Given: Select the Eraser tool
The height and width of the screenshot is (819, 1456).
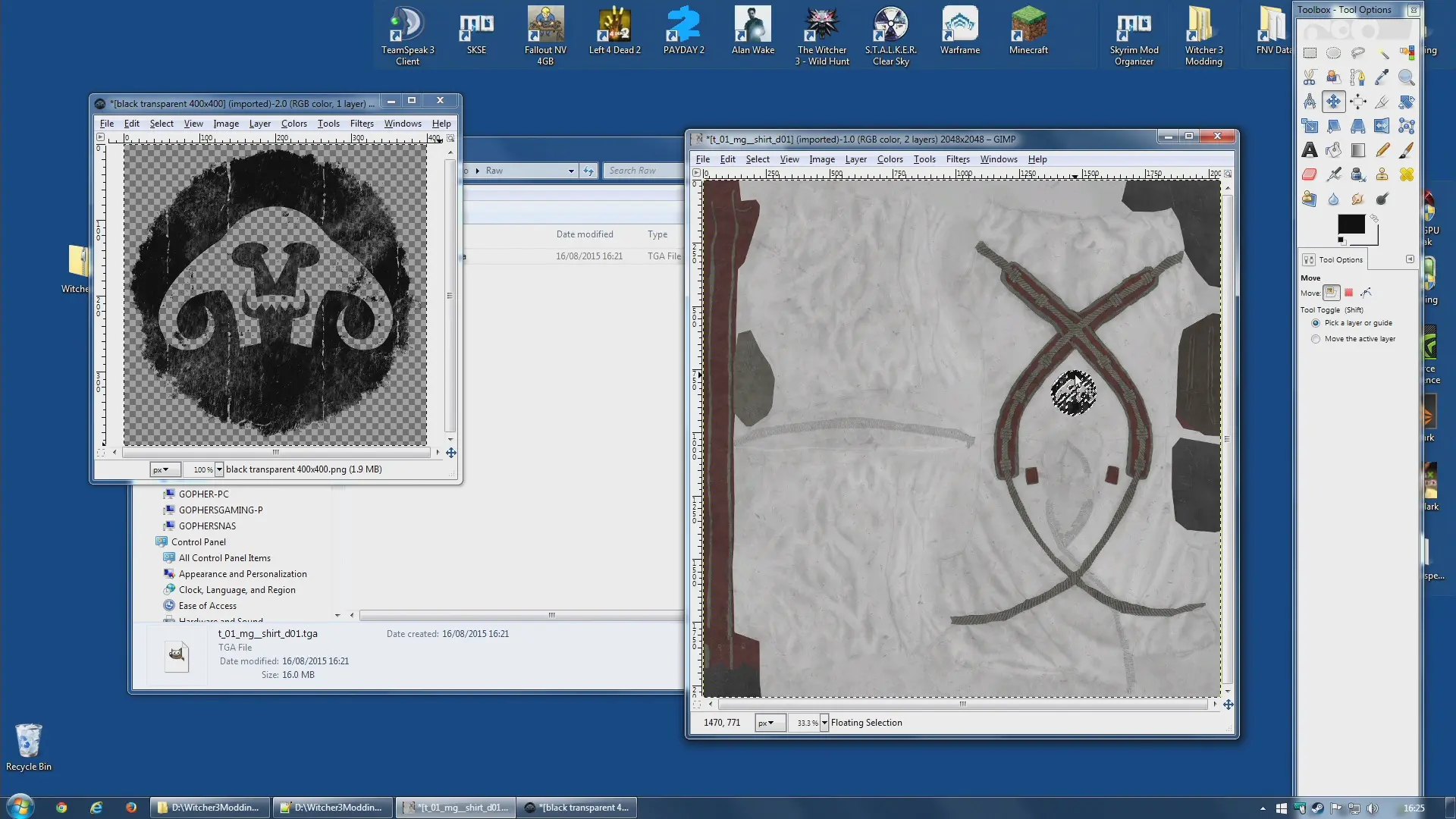Looking at the screenshot, I should pyautogui.click(x=1310, y=174).
